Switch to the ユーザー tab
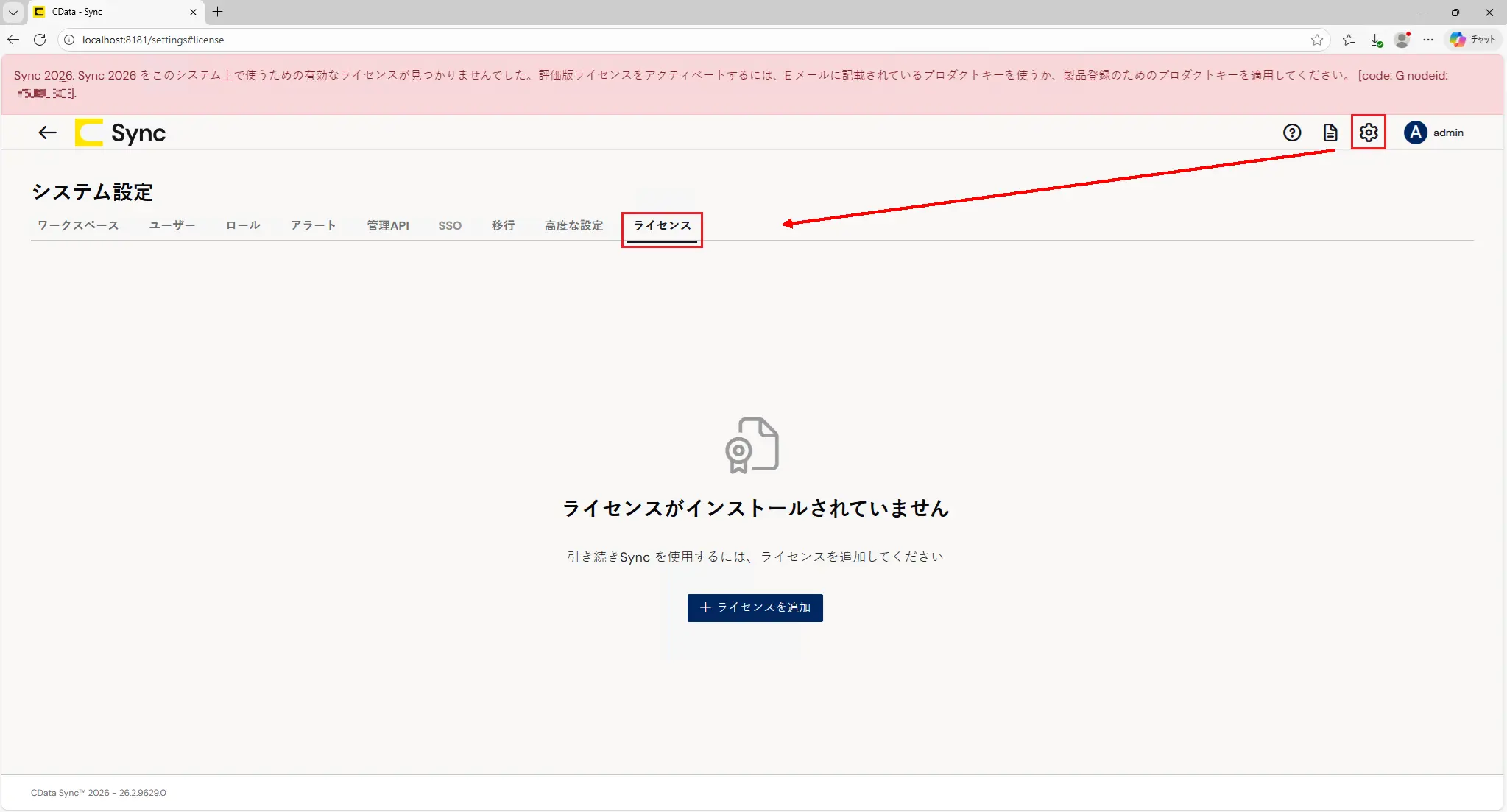The image size is (1507, 812). point(172,225)
